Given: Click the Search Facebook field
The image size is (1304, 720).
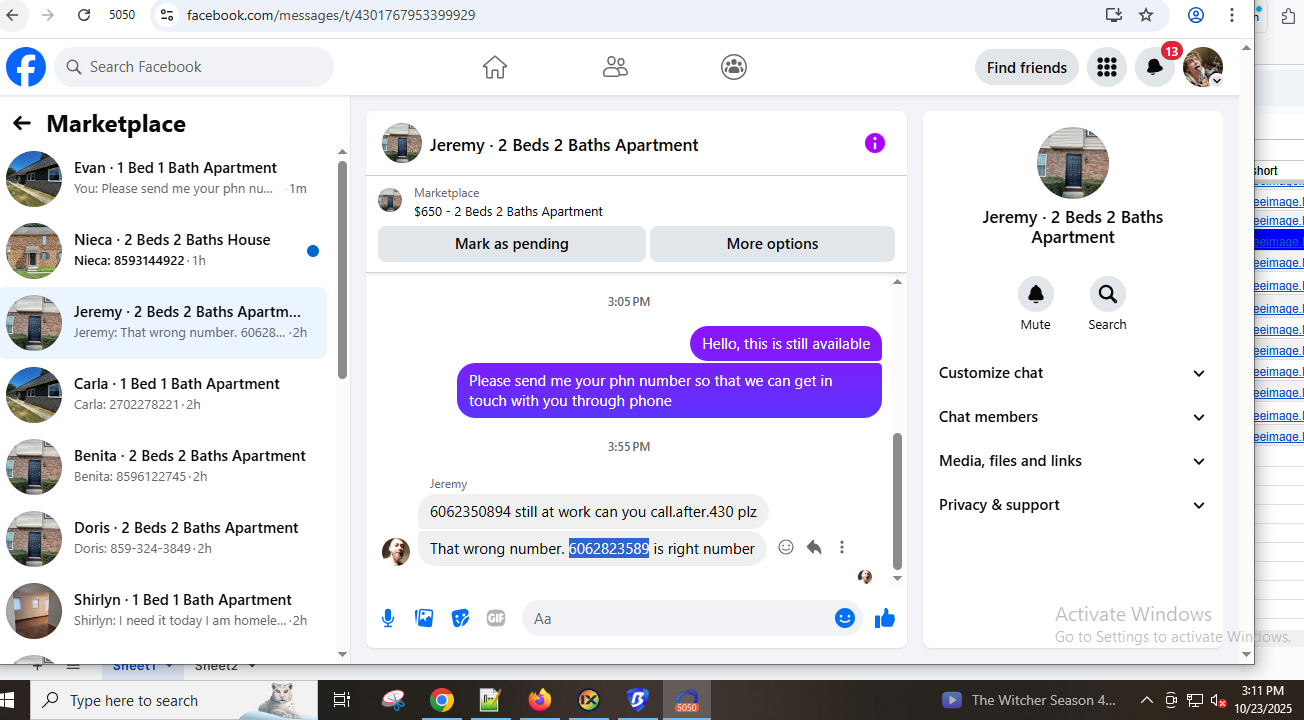Looking at the screenshot, I should (x=194, y=67).
